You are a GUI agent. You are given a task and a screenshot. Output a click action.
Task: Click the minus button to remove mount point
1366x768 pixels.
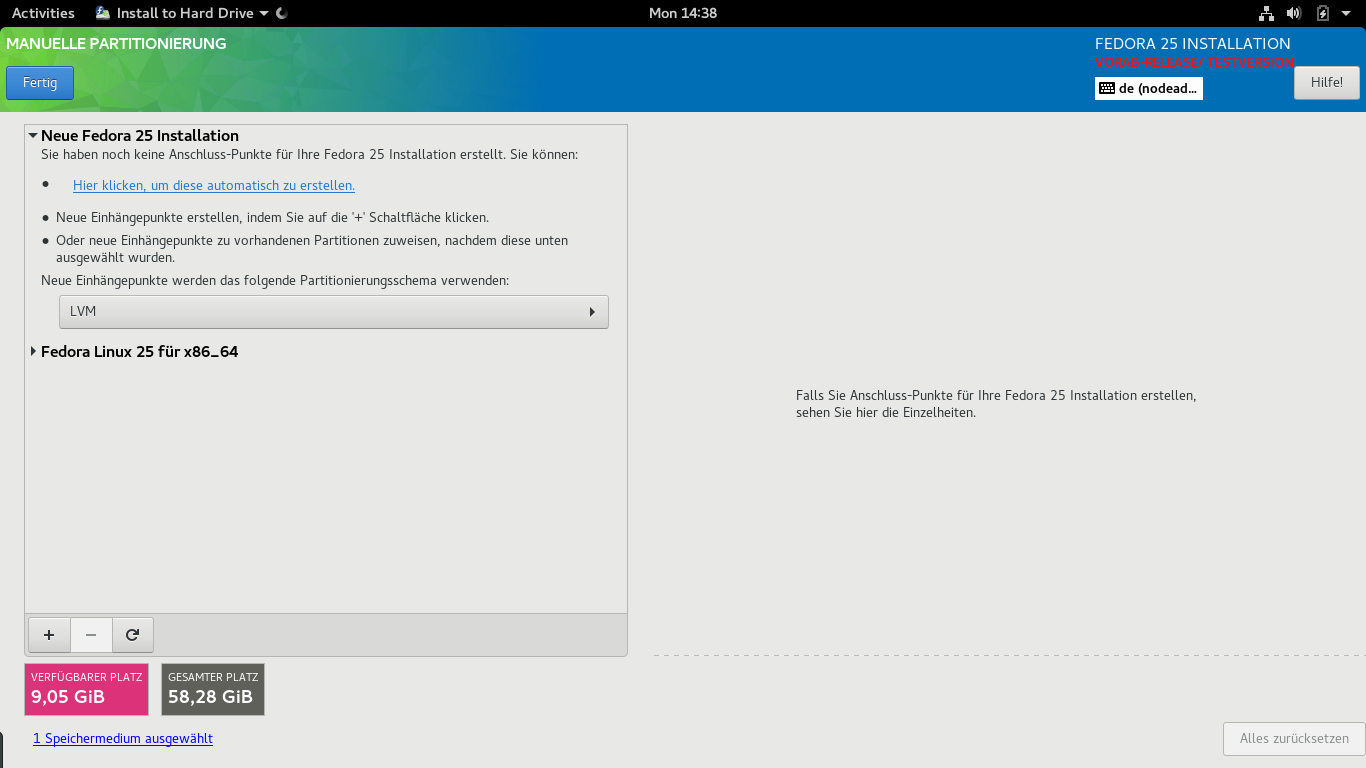[x=91, y=635]
